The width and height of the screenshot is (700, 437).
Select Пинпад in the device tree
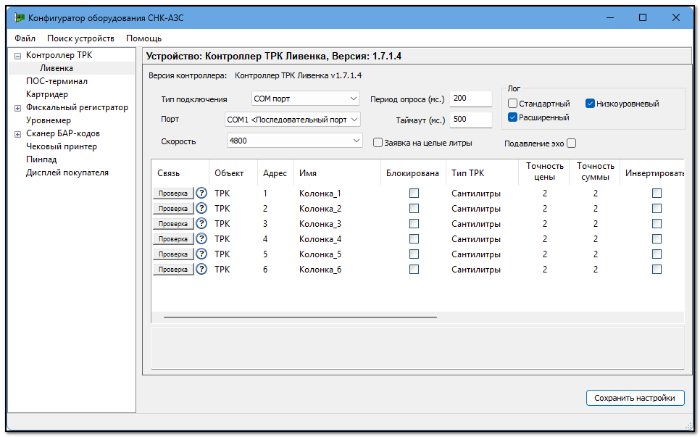coord(41,159)
